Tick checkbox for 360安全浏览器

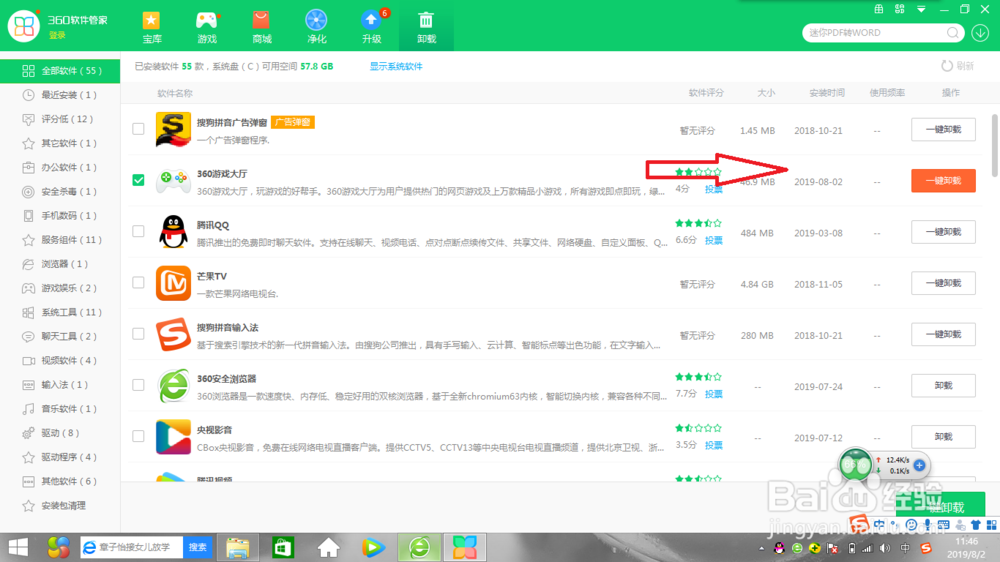click(x=138, y=385)
